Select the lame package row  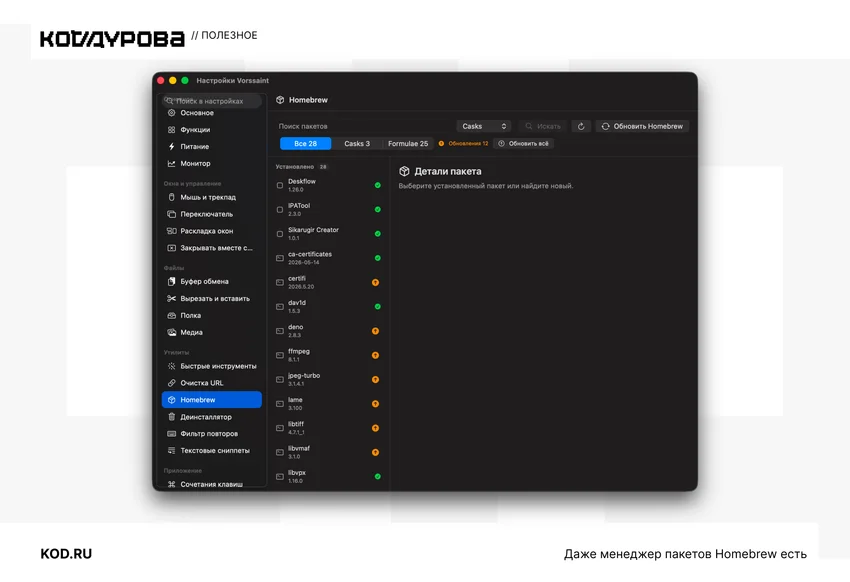329,404
